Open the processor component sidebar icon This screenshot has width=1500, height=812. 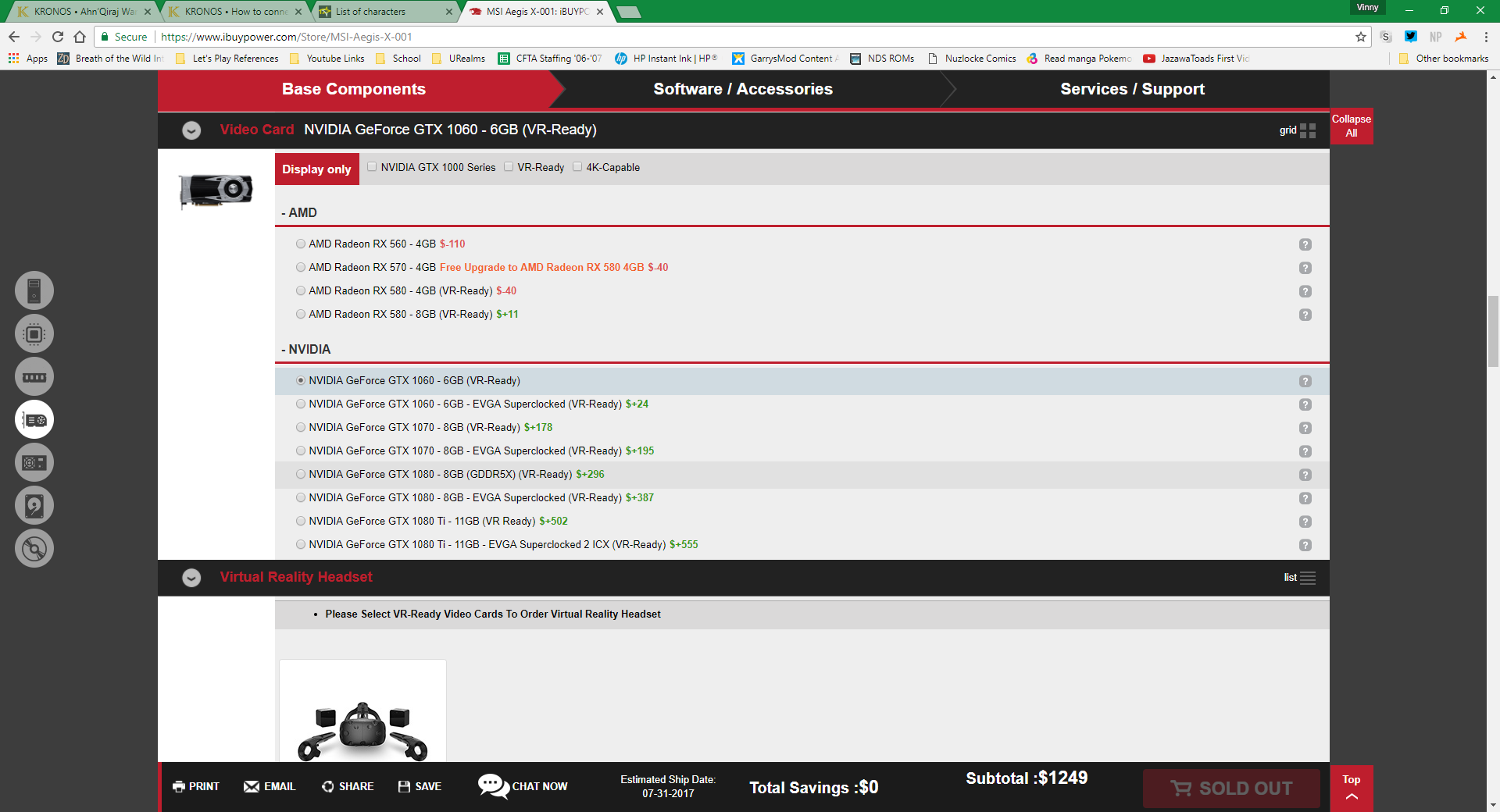[34, 334]
